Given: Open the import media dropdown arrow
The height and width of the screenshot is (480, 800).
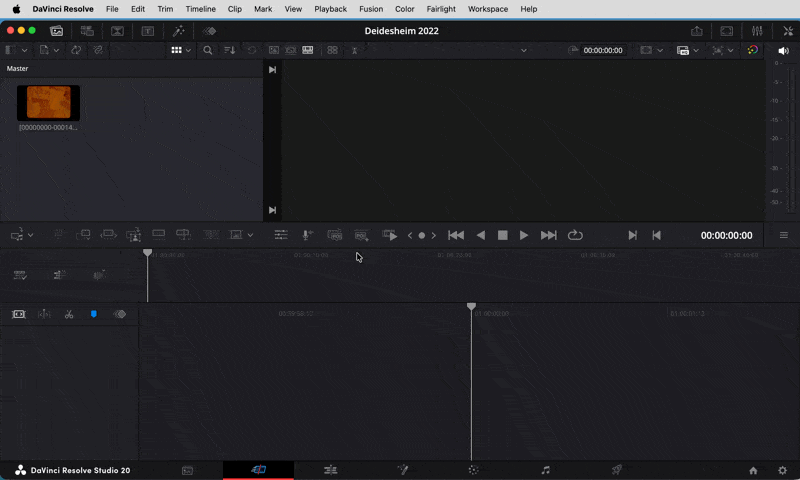Looking at the screenshot, I should tap(56, 50).
